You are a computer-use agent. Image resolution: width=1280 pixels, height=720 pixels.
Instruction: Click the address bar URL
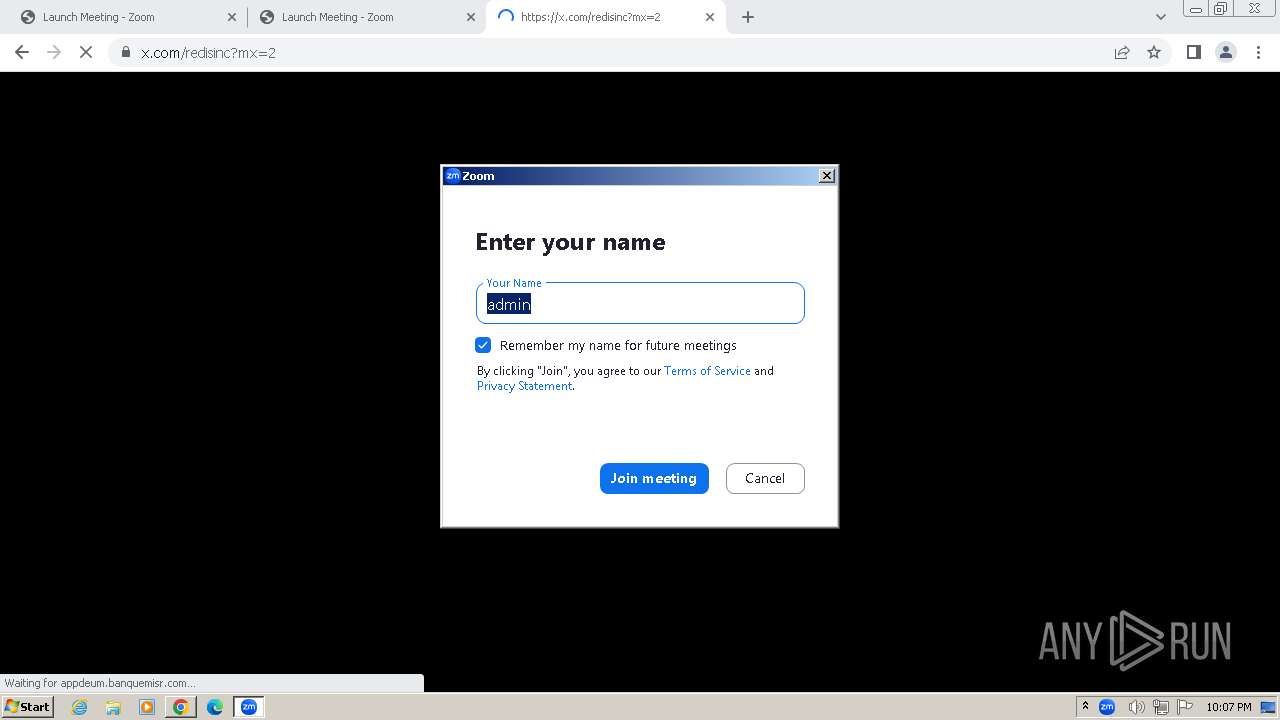(208, 53)
